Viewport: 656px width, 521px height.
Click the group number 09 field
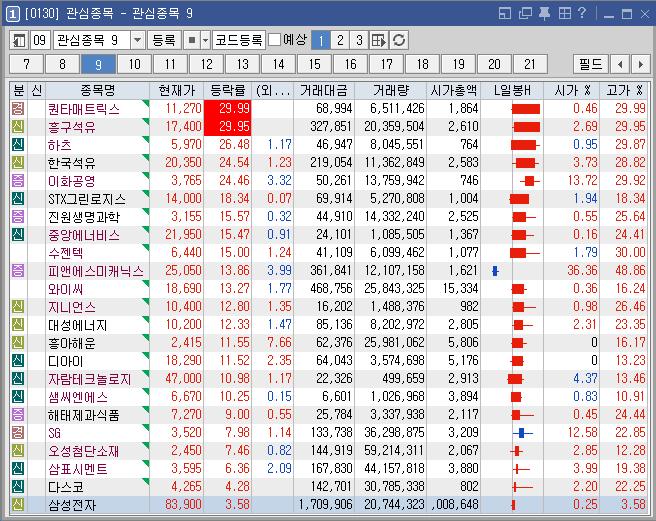pos(40,40)
